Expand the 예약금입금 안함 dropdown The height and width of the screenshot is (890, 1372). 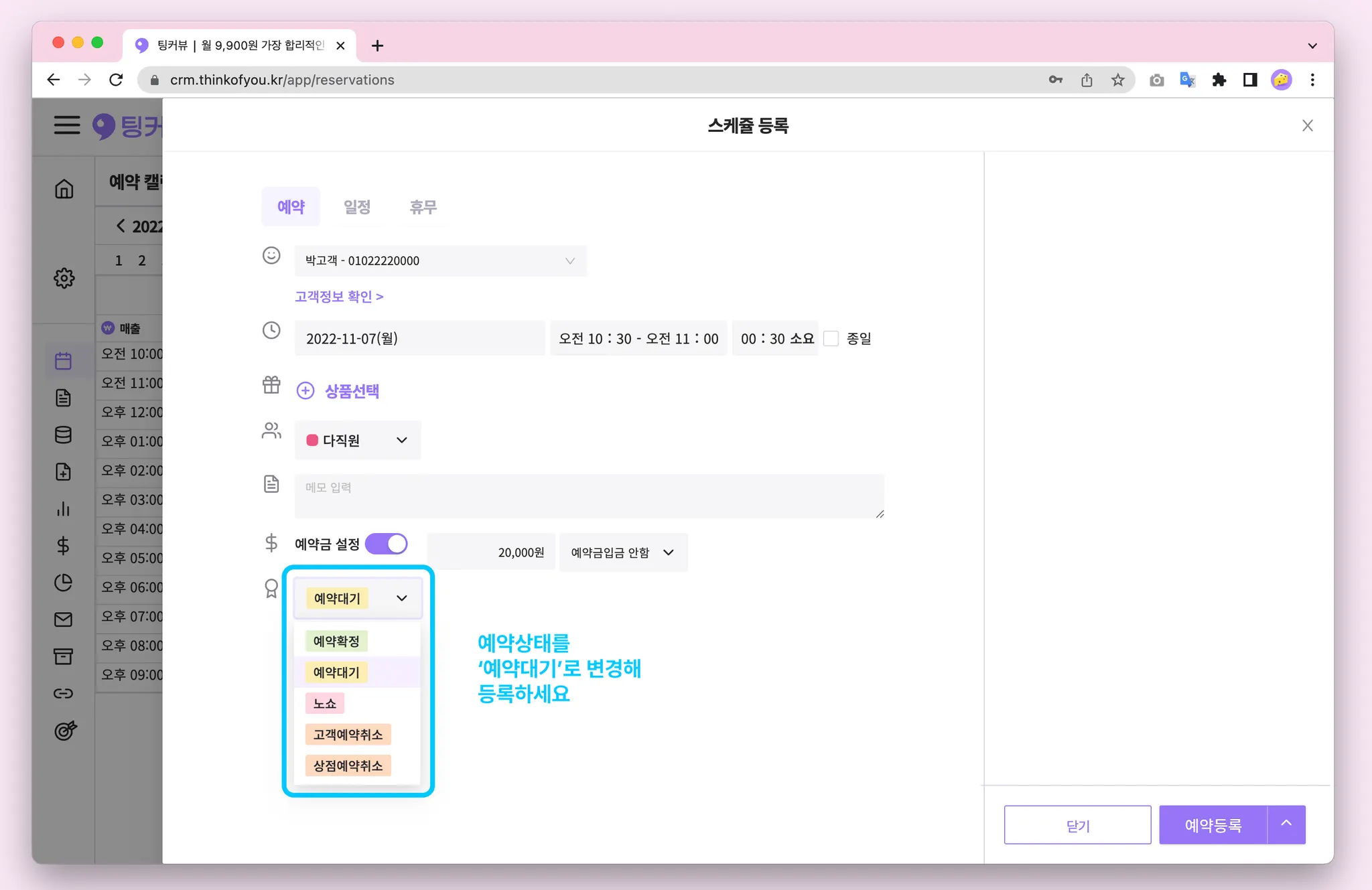pos(622,552)
